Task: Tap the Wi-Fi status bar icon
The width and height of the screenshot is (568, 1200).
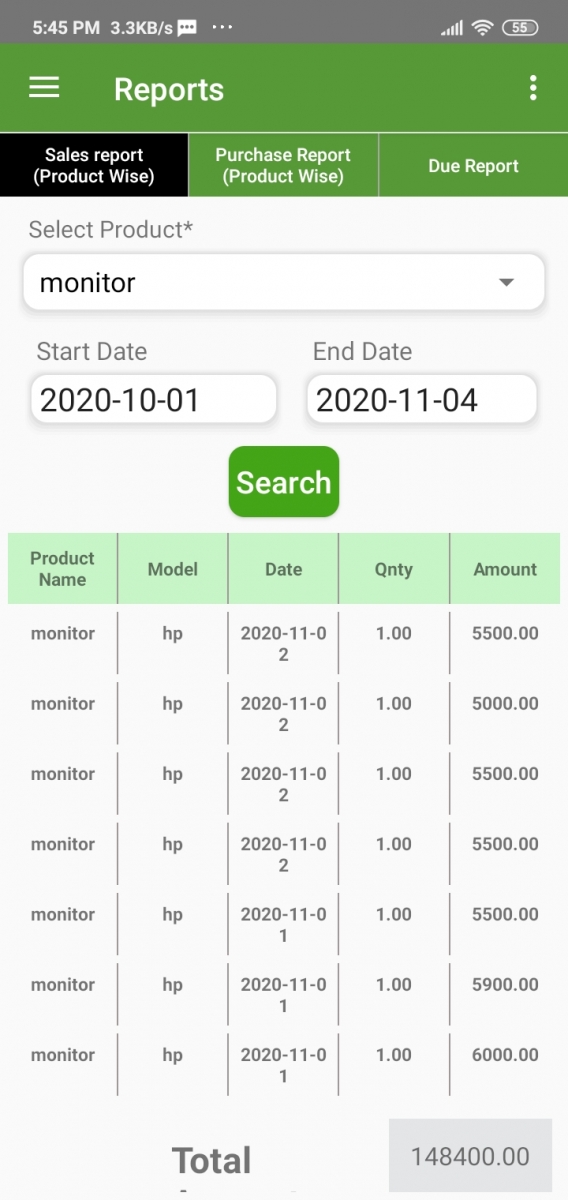Action: pyautogui.click(x=483, y=28)
